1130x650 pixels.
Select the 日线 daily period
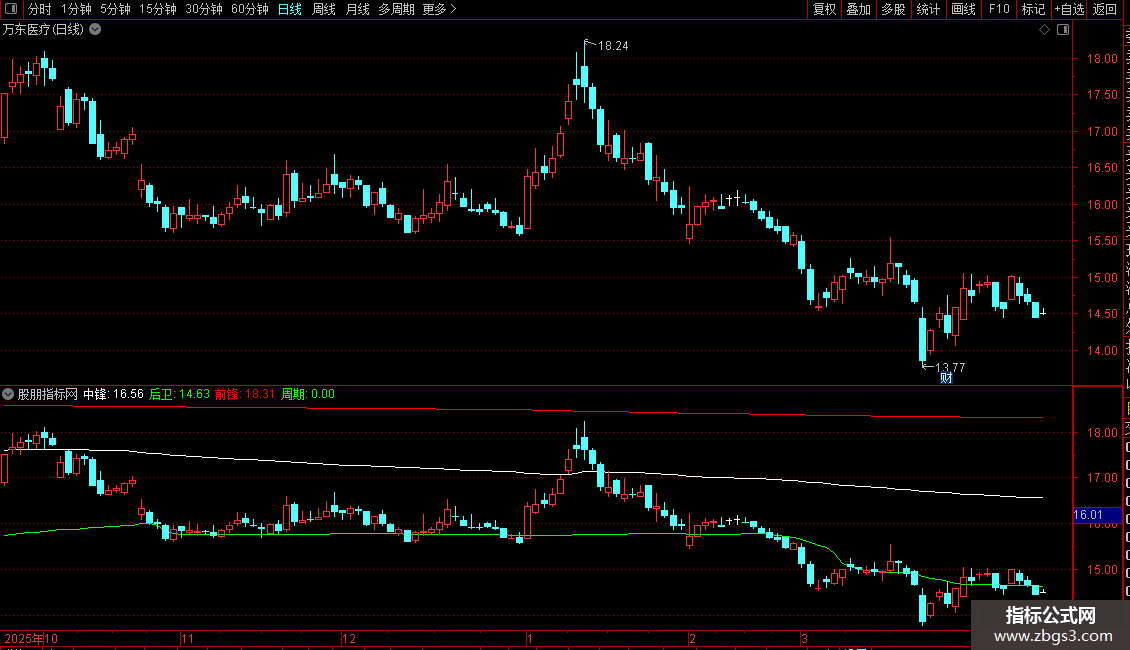[x=290, y=9]
